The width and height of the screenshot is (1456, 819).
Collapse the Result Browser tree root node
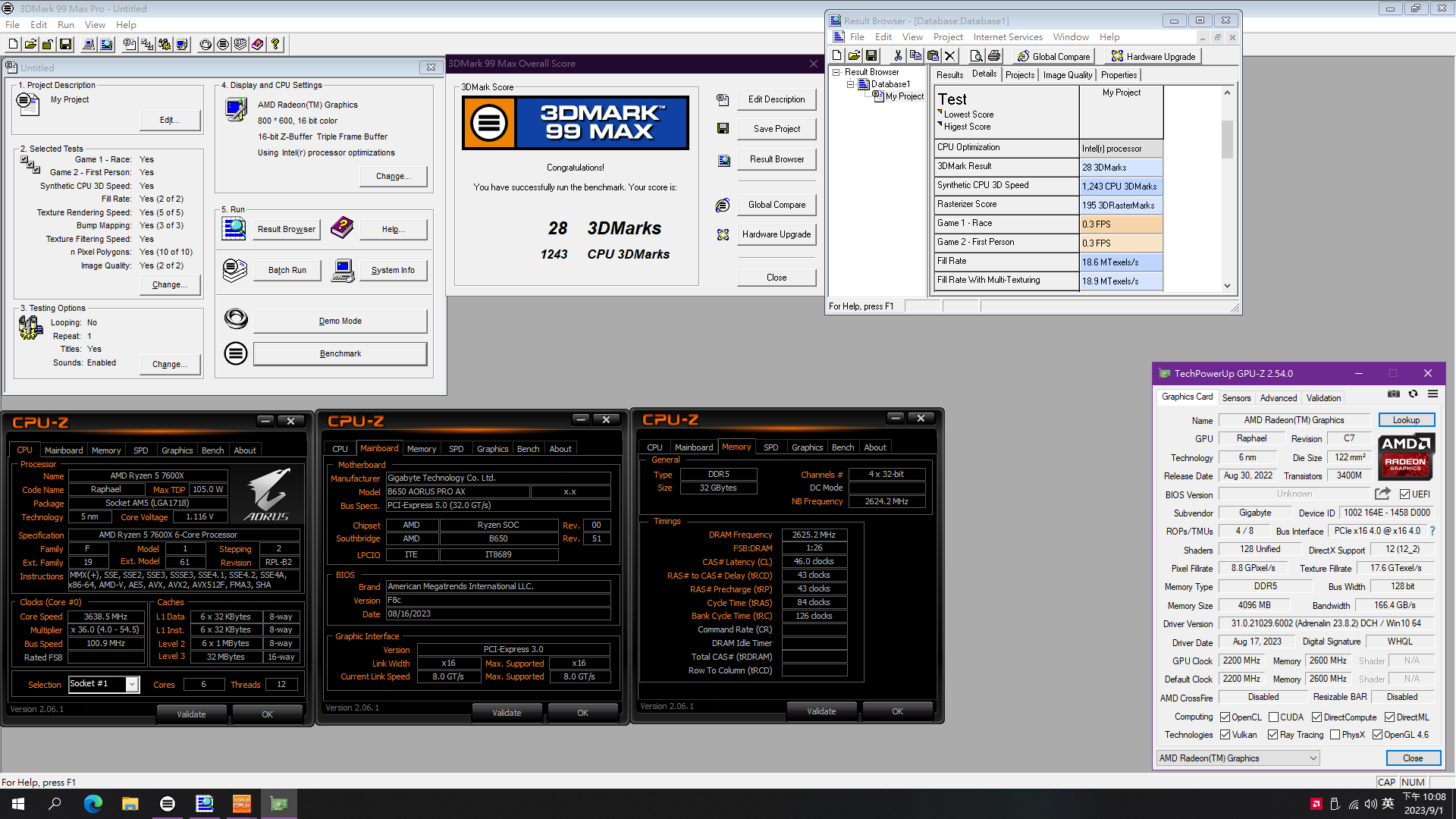tap(836, 72)
